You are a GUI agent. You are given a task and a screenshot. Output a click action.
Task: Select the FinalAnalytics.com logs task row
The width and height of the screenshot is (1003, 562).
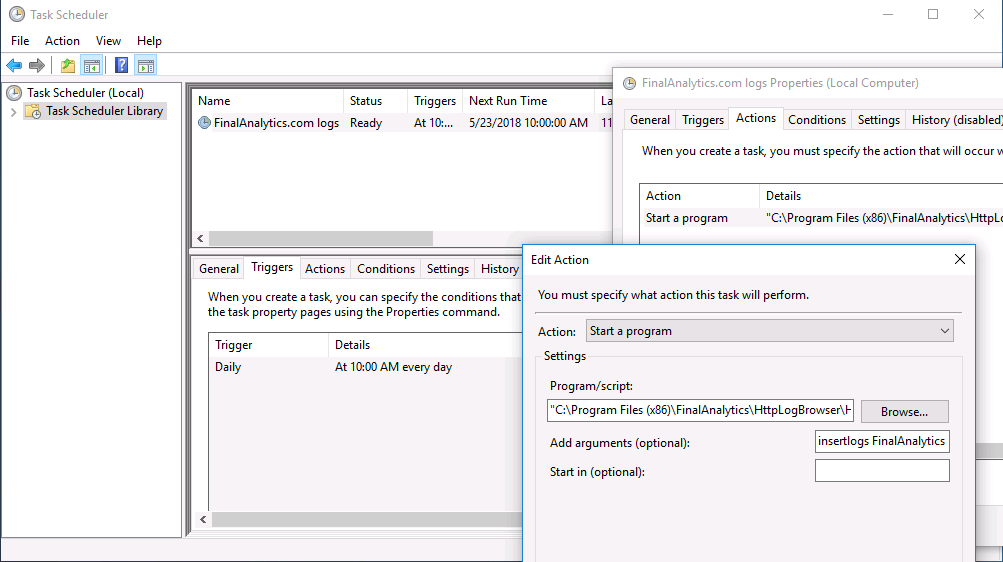pyautogui.click(x=403, y=123)
